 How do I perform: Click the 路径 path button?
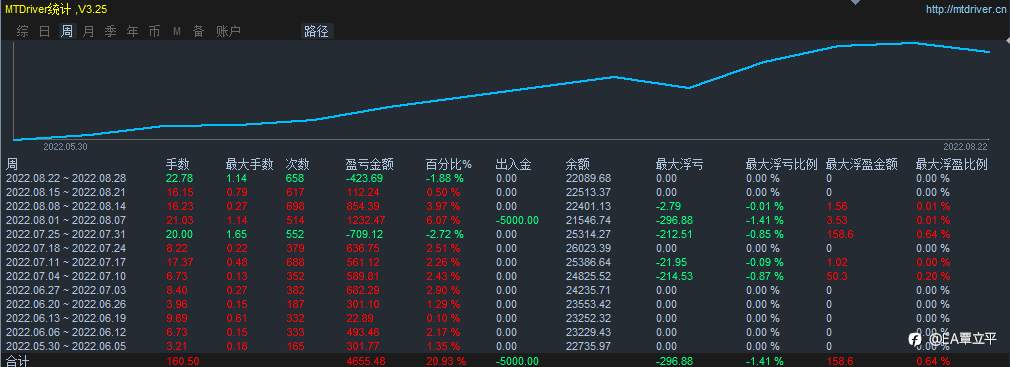coord(317,32)
